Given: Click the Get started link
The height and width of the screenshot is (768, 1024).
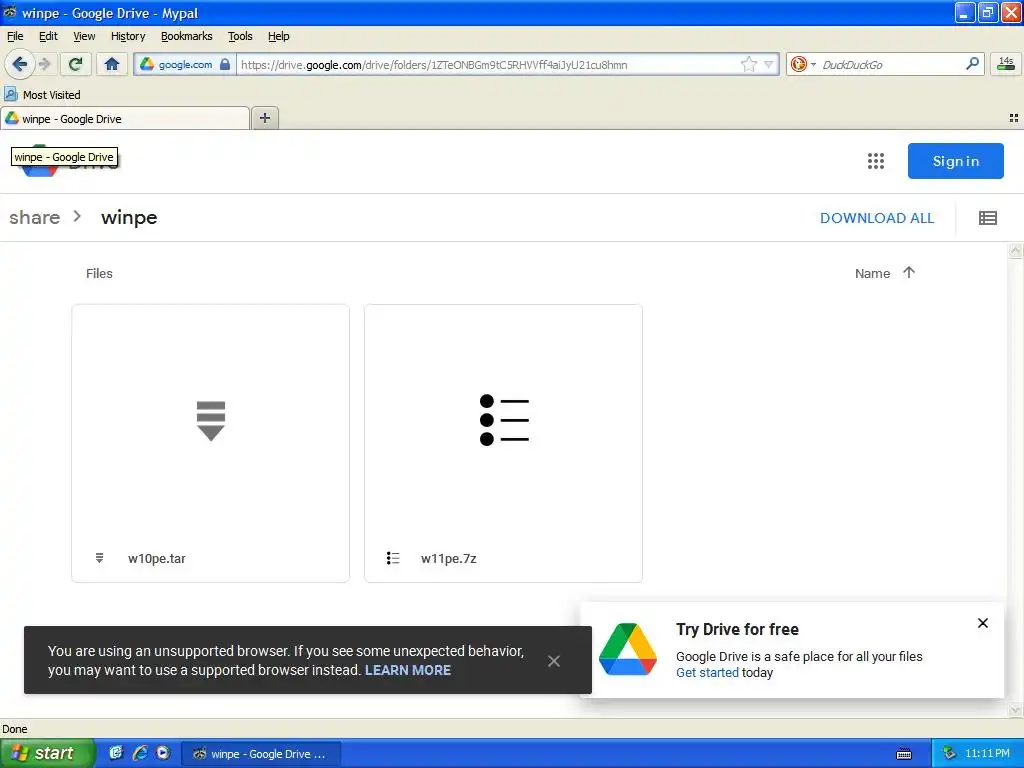Looking at the screenshot, I should (x=707, y=673).
